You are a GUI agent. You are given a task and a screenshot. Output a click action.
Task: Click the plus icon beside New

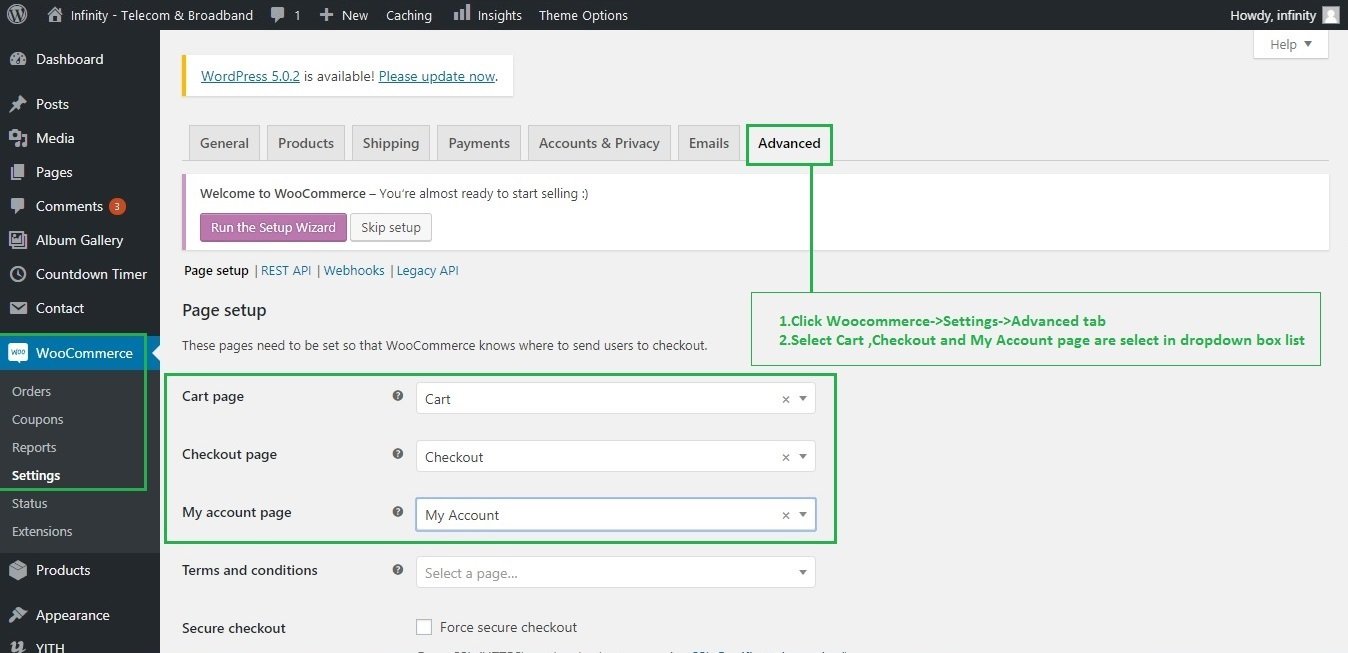[x=326, y=15]
